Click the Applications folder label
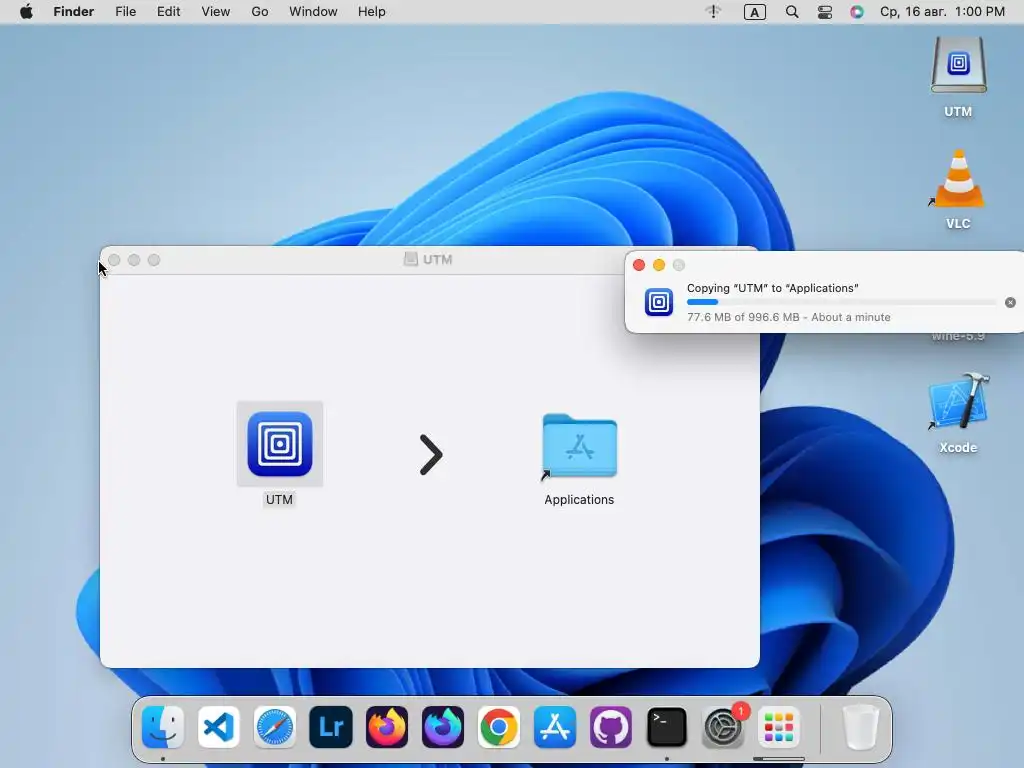The width and height of the screenshot is (1024, 768). coord(579,500)
